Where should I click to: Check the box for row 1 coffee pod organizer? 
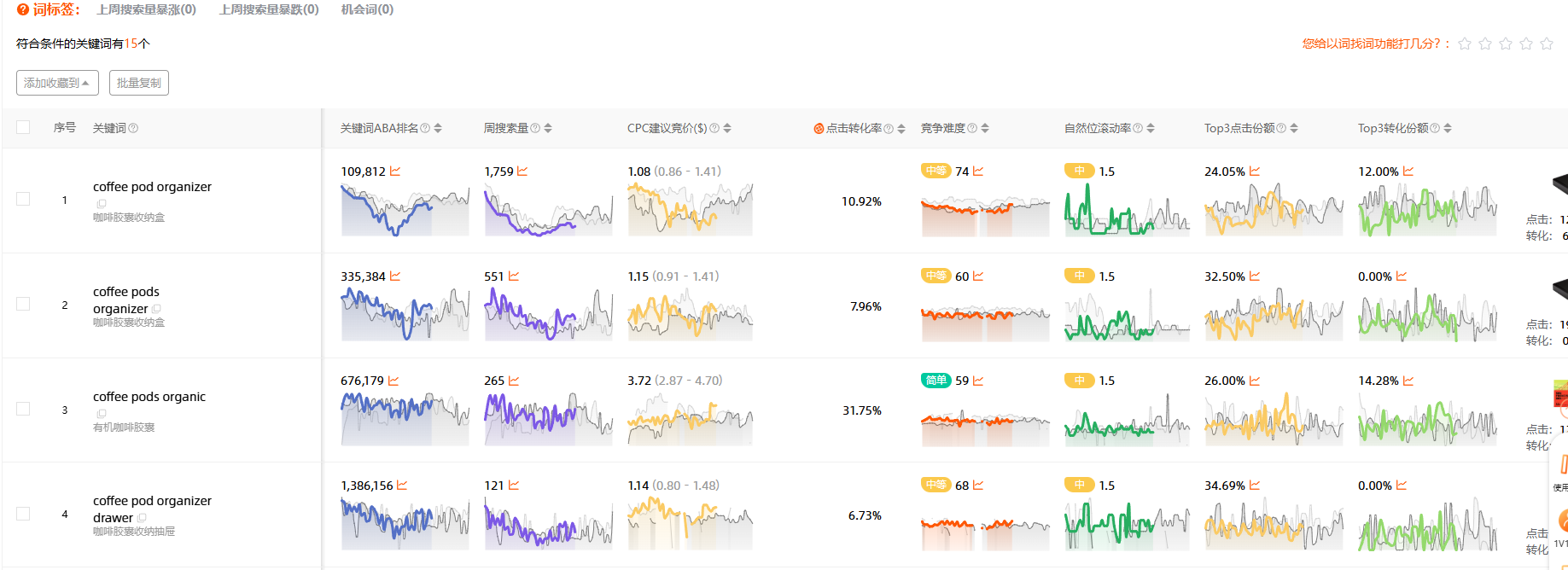(23, 199)
